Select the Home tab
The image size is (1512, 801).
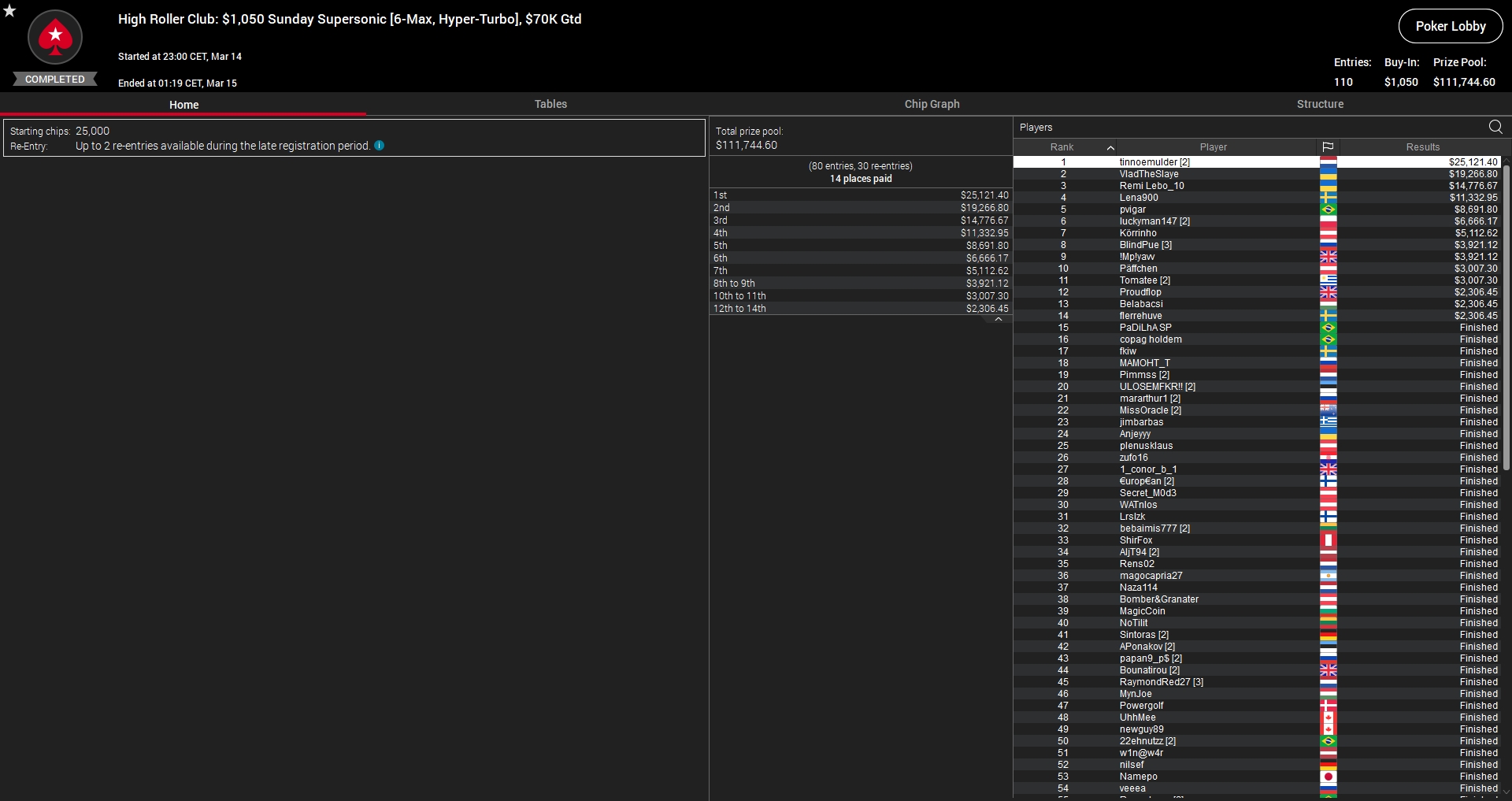click(x=183, y=105)
